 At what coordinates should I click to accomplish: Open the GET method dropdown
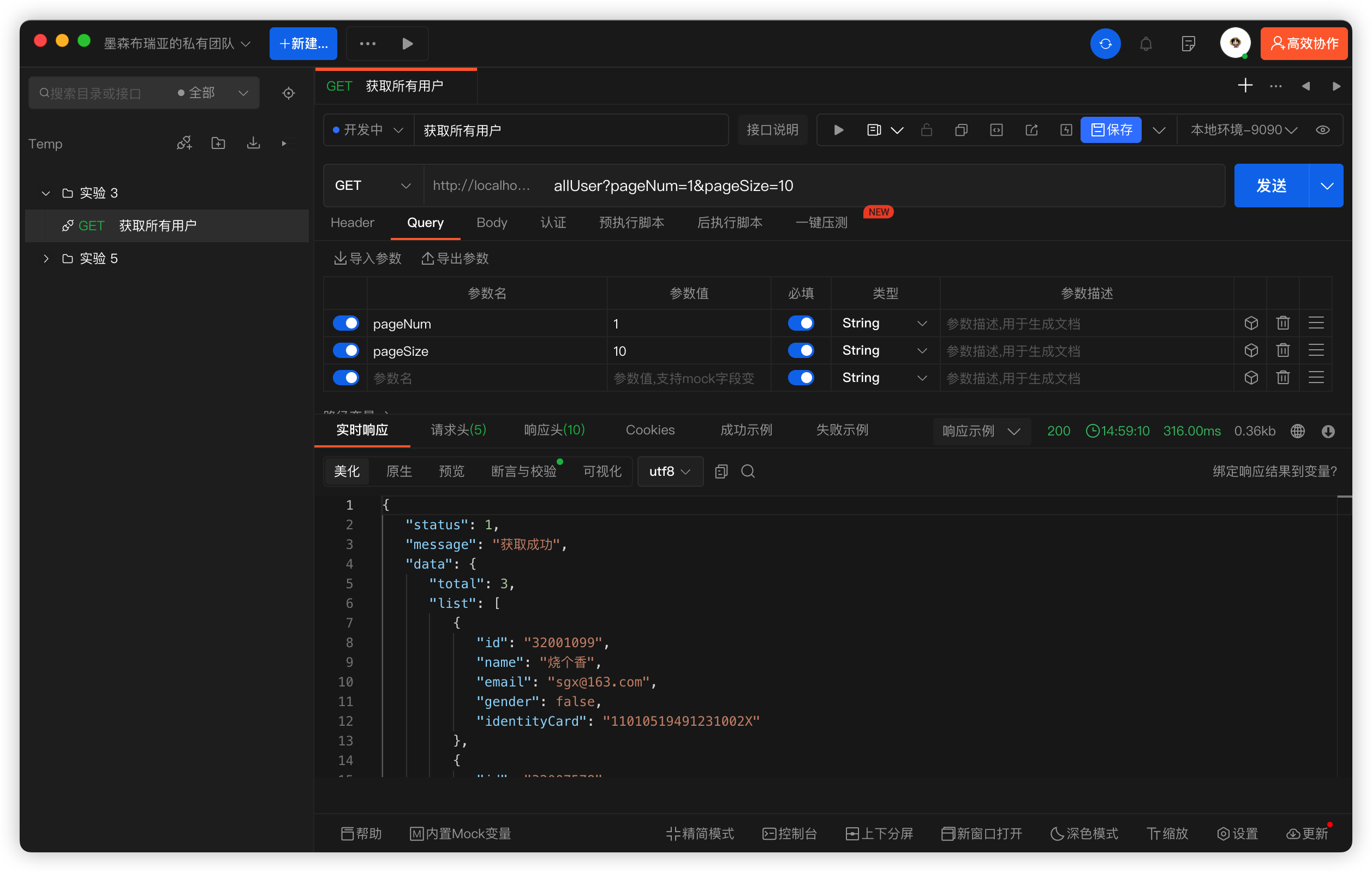(x=373, y=186)
